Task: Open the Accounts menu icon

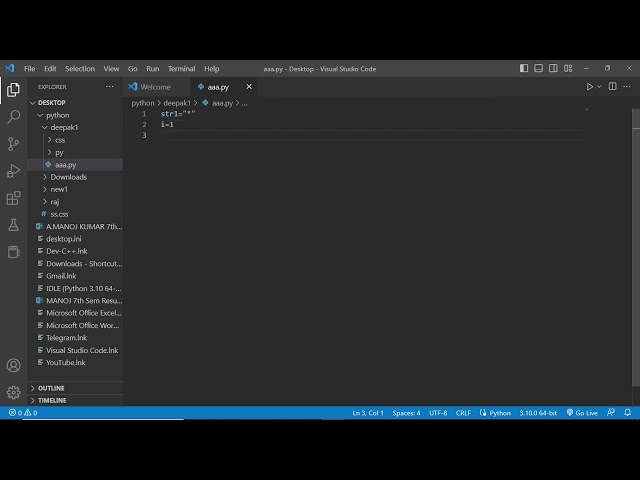Action: point(13,365)
